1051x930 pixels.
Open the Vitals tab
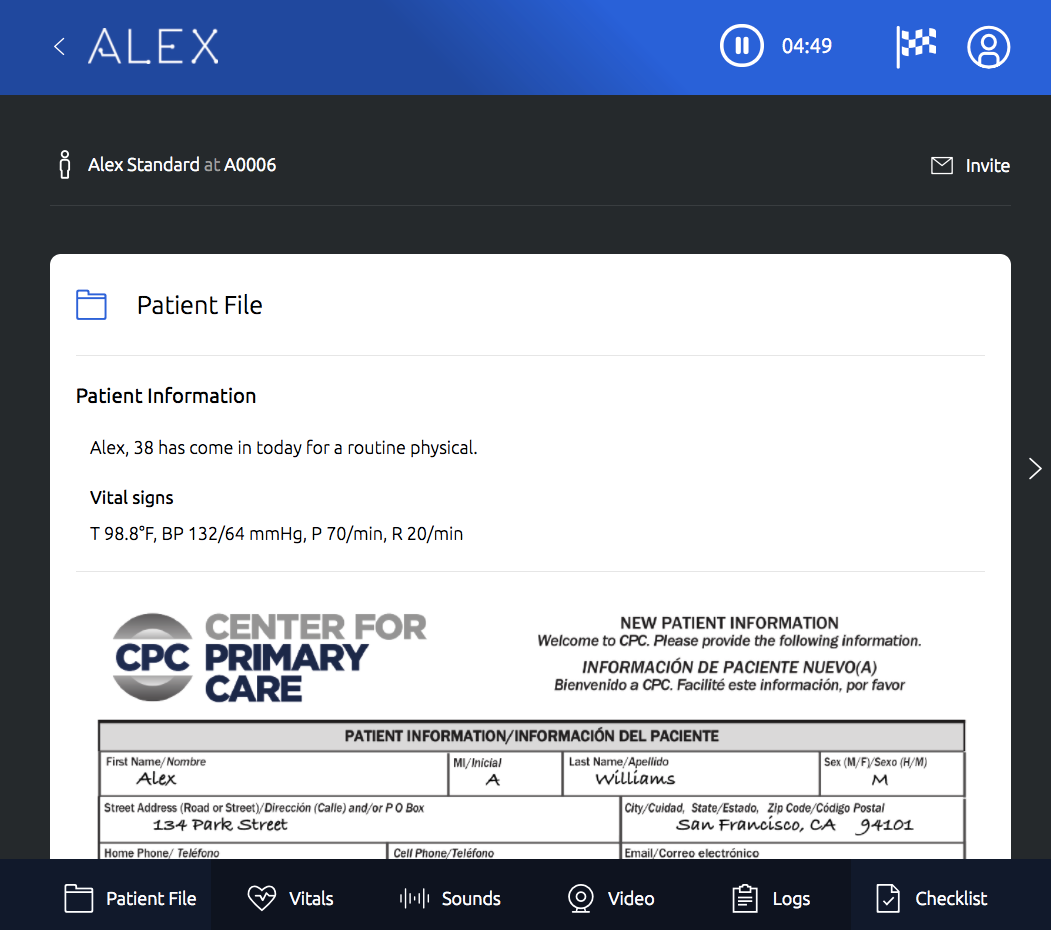[x=290, y=898]
